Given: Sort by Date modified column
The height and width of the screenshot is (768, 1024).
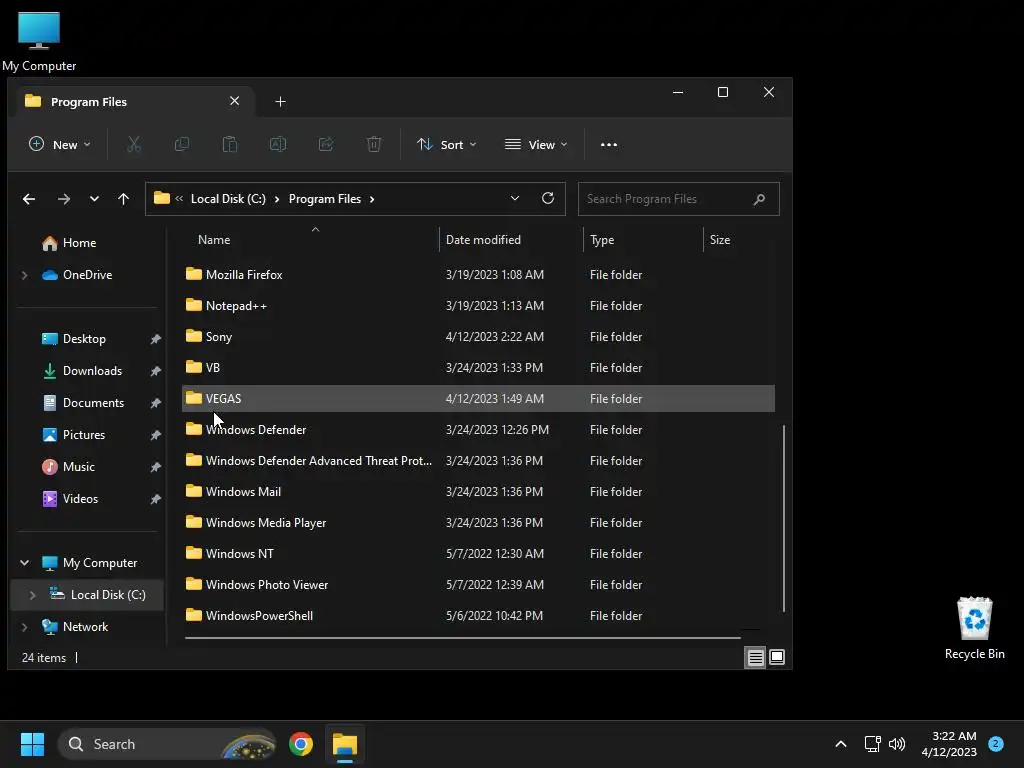Looking at the screenshot, I should [x=483, y=240].
